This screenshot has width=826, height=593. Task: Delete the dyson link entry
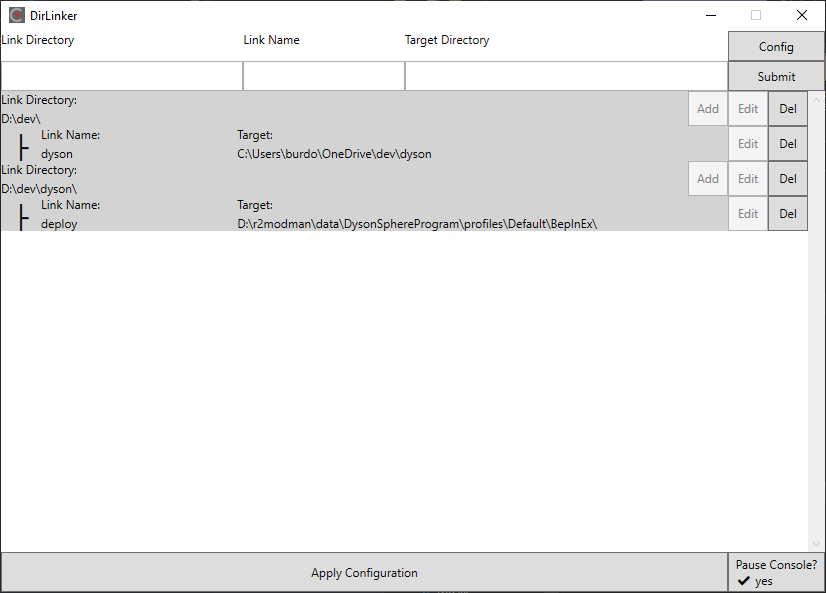click(788, 144)
